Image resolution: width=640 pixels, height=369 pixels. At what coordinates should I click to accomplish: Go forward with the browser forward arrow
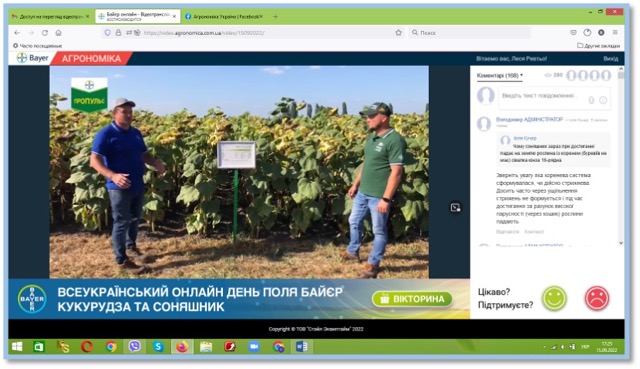point(31,33)
